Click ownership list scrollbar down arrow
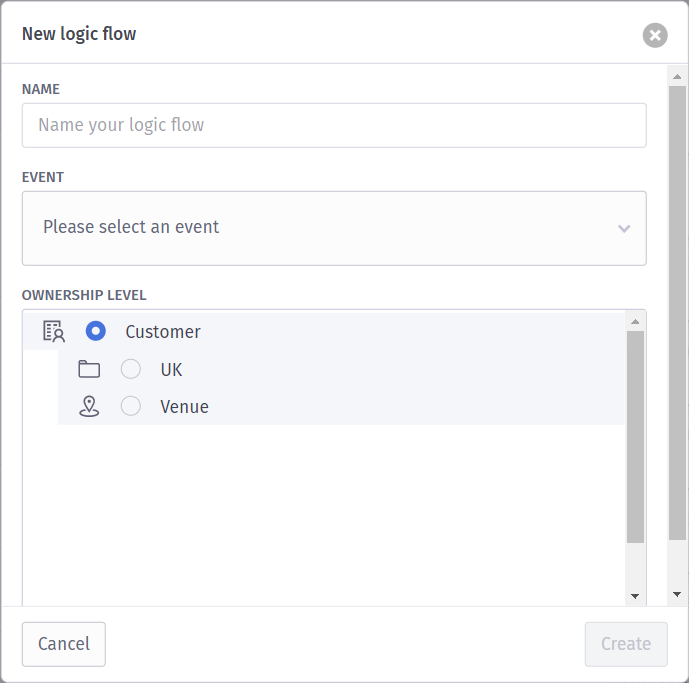This screenshot has width=689, height=683. 635,596
